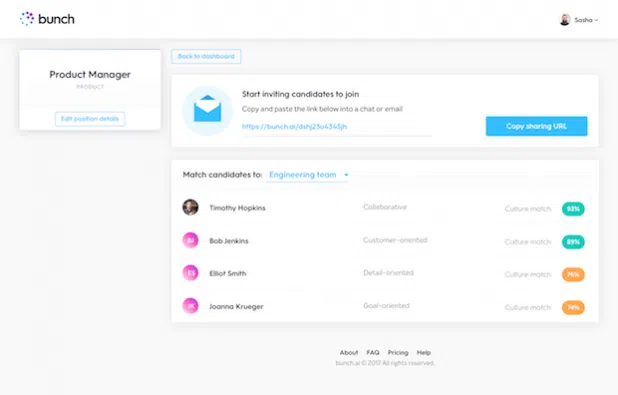Click the bunch logo
This screenshot has height=395, width=618.
[x=47, y=19]
